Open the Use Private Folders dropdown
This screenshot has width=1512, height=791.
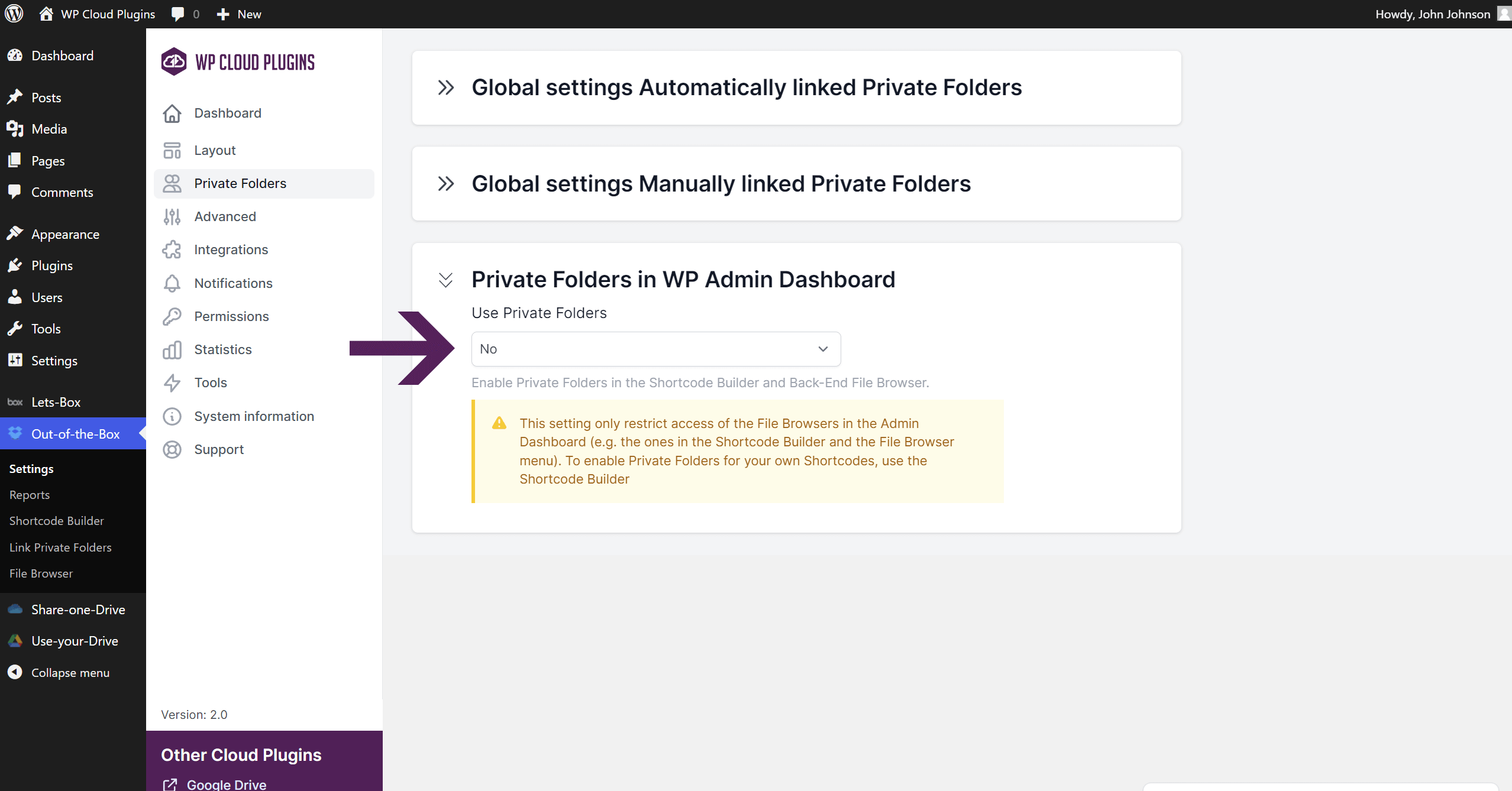(656, 349)
